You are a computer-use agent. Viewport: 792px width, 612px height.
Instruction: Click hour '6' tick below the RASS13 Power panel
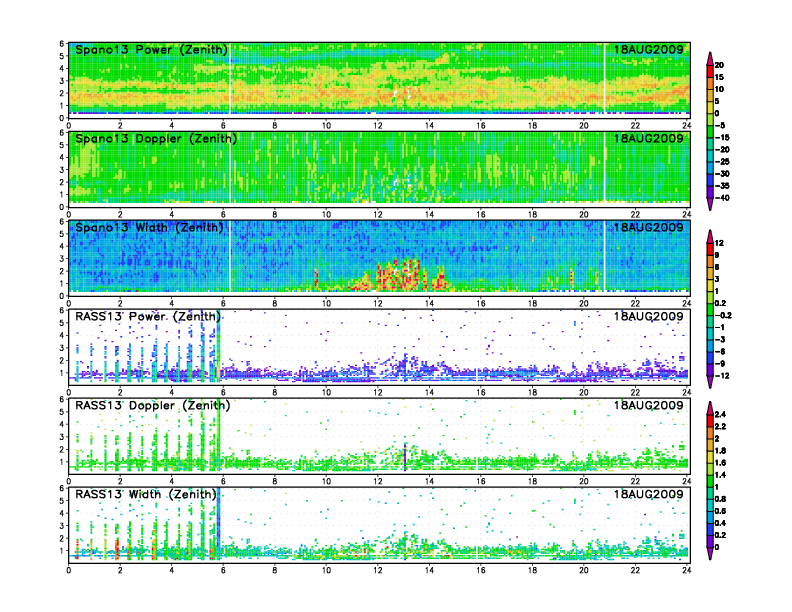click(x=223, y=392)
